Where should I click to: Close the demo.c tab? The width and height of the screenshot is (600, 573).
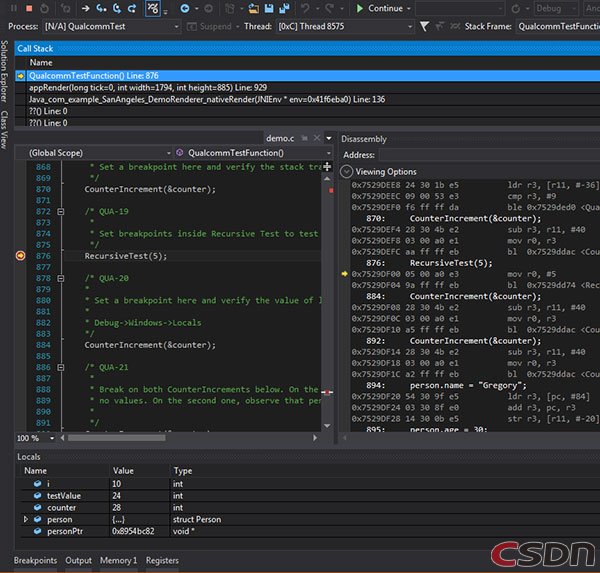click(317, 138)
